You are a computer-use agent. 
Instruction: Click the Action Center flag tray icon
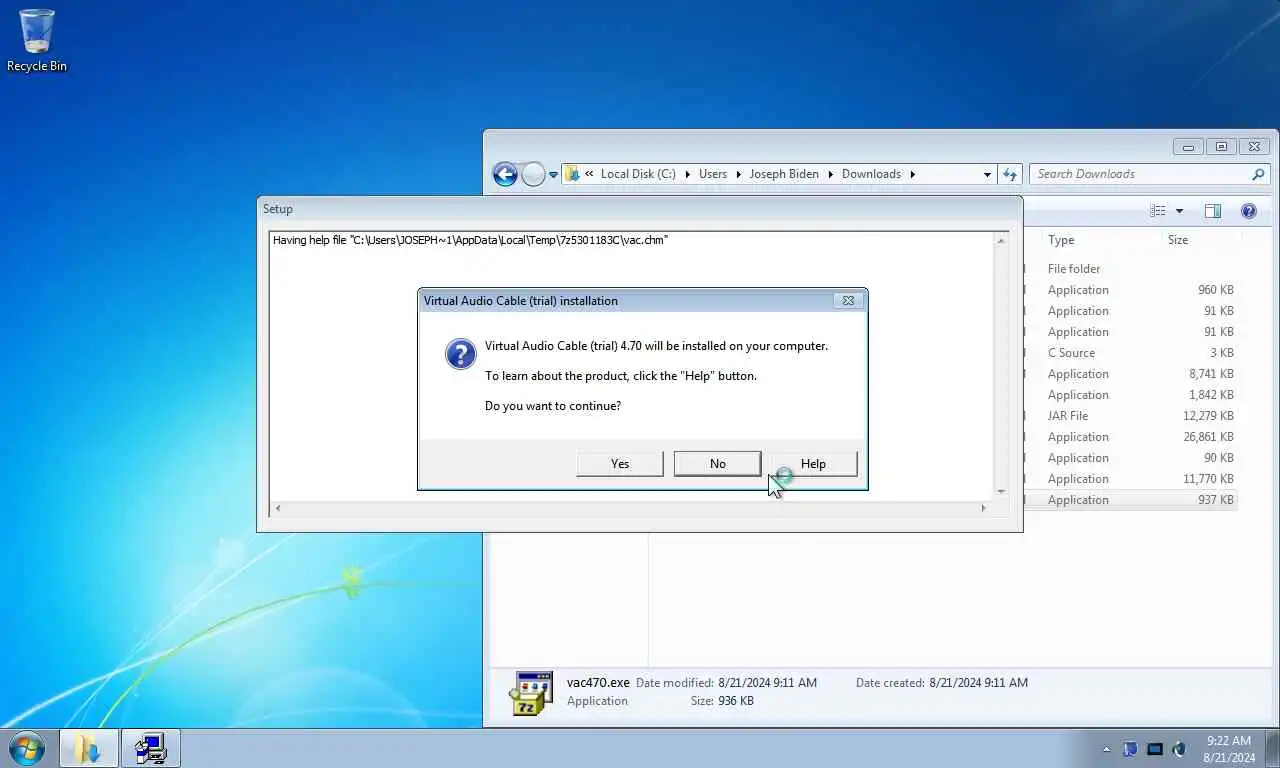tap(1130, 749)
